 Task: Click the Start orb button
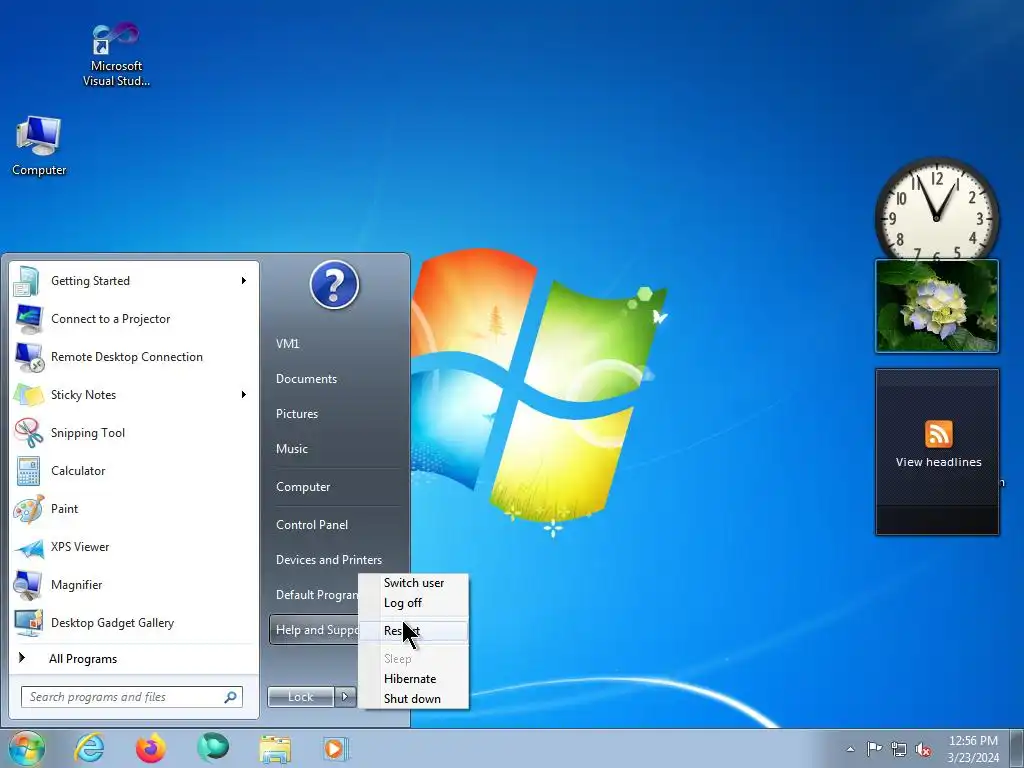[26, 748]
